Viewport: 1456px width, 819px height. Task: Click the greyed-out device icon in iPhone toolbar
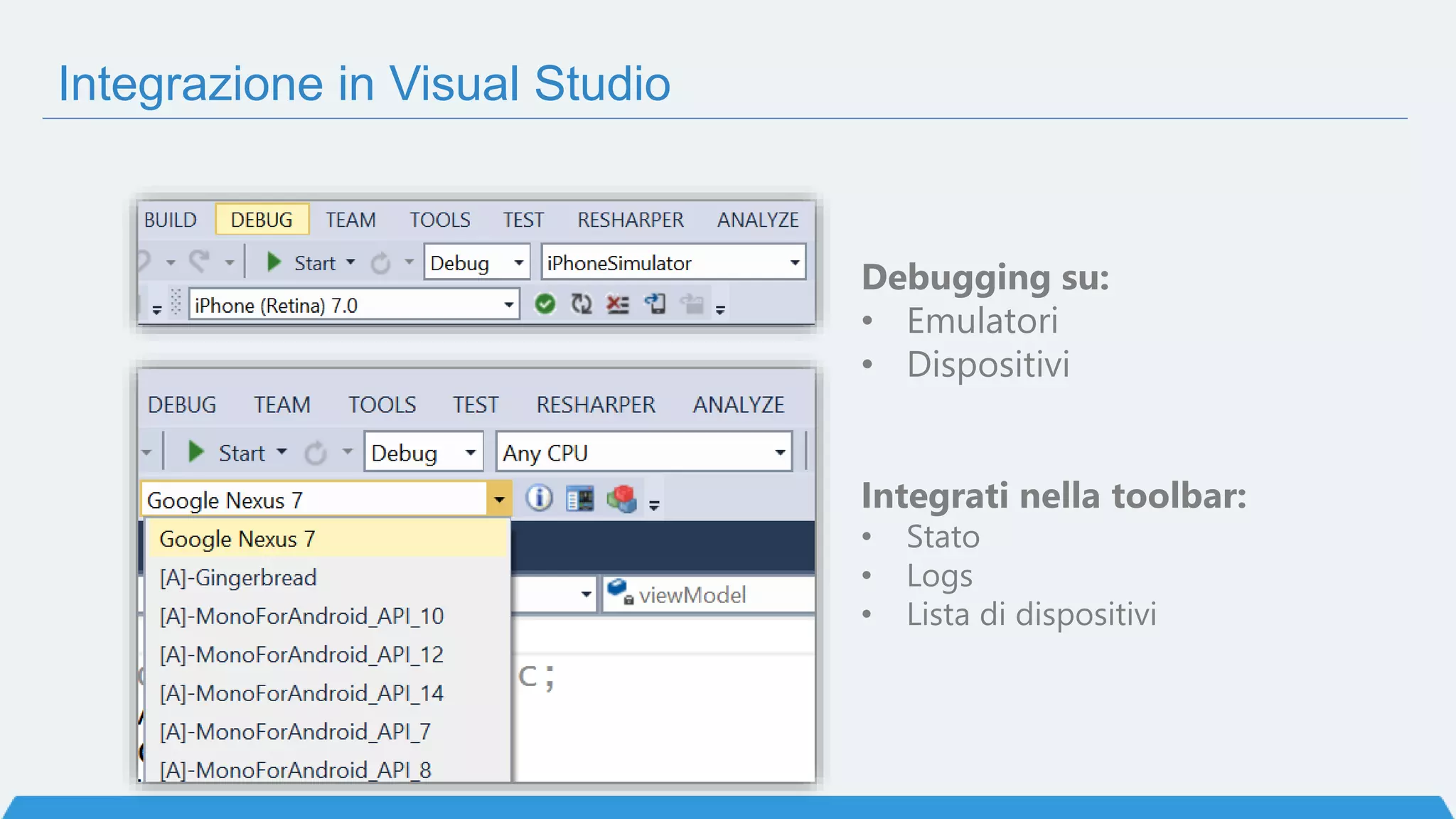point(692,304)
